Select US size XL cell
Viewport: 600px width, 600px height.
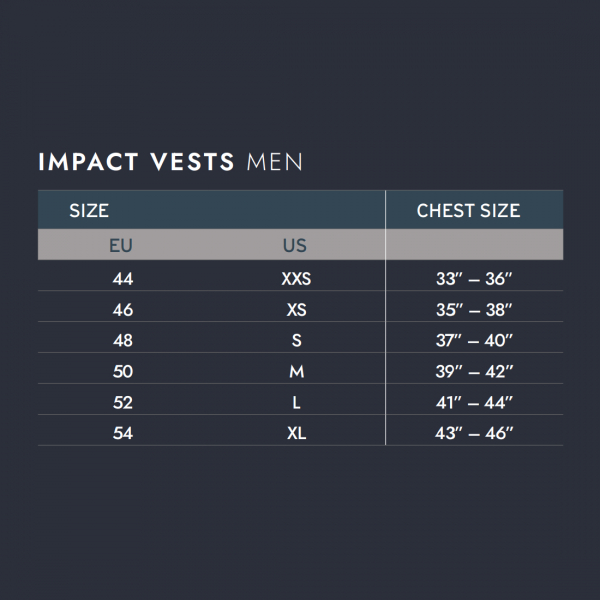coord(297,433)
